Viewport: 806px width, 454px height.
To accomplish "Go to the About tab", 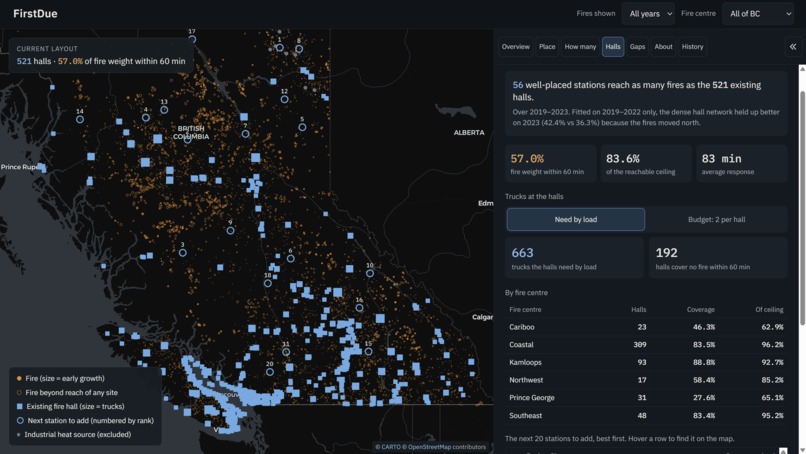I will (x=663, y=47).
